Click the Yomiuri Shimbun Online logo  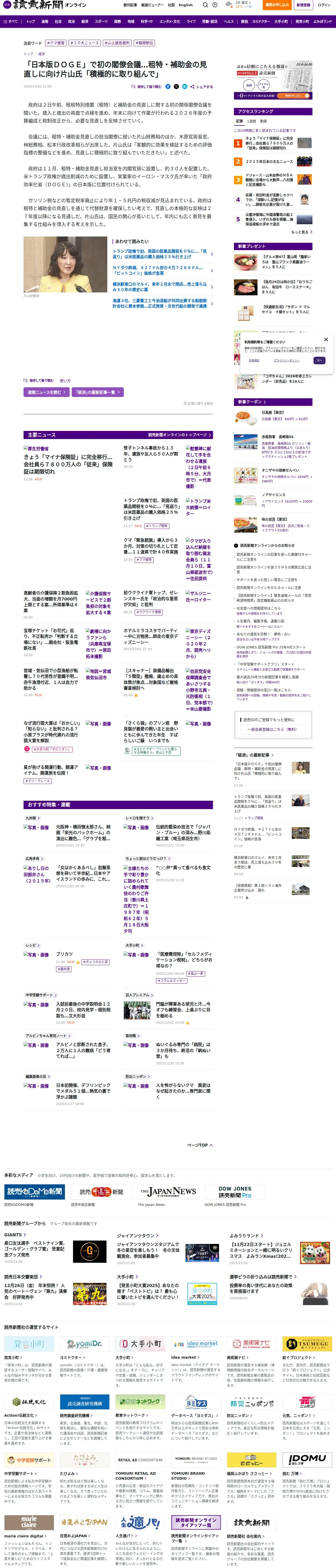pyautogui.click(x=44, y=5)
